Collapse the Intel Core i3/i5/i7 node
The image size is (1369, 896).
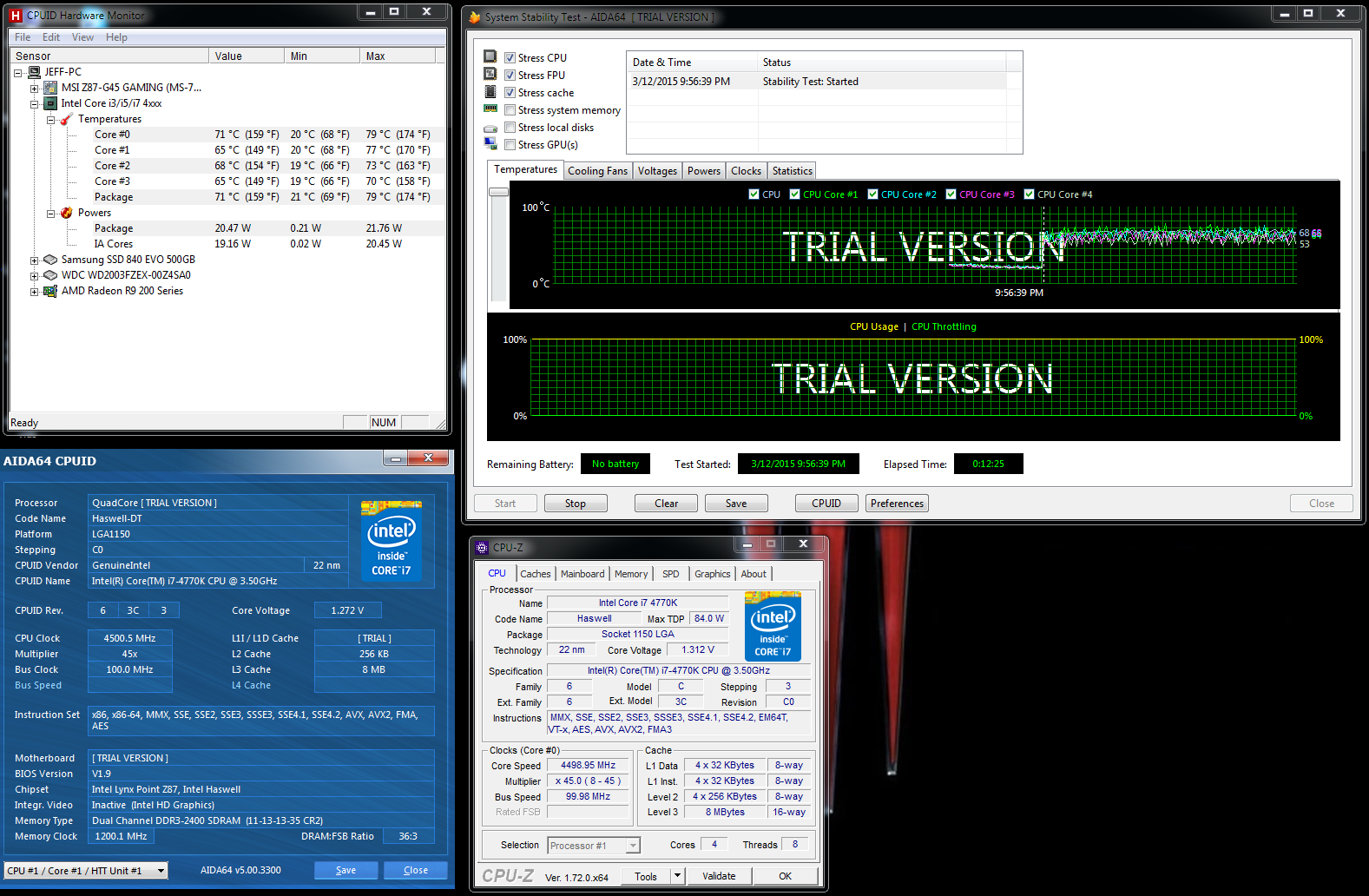(x=35, y=104)
